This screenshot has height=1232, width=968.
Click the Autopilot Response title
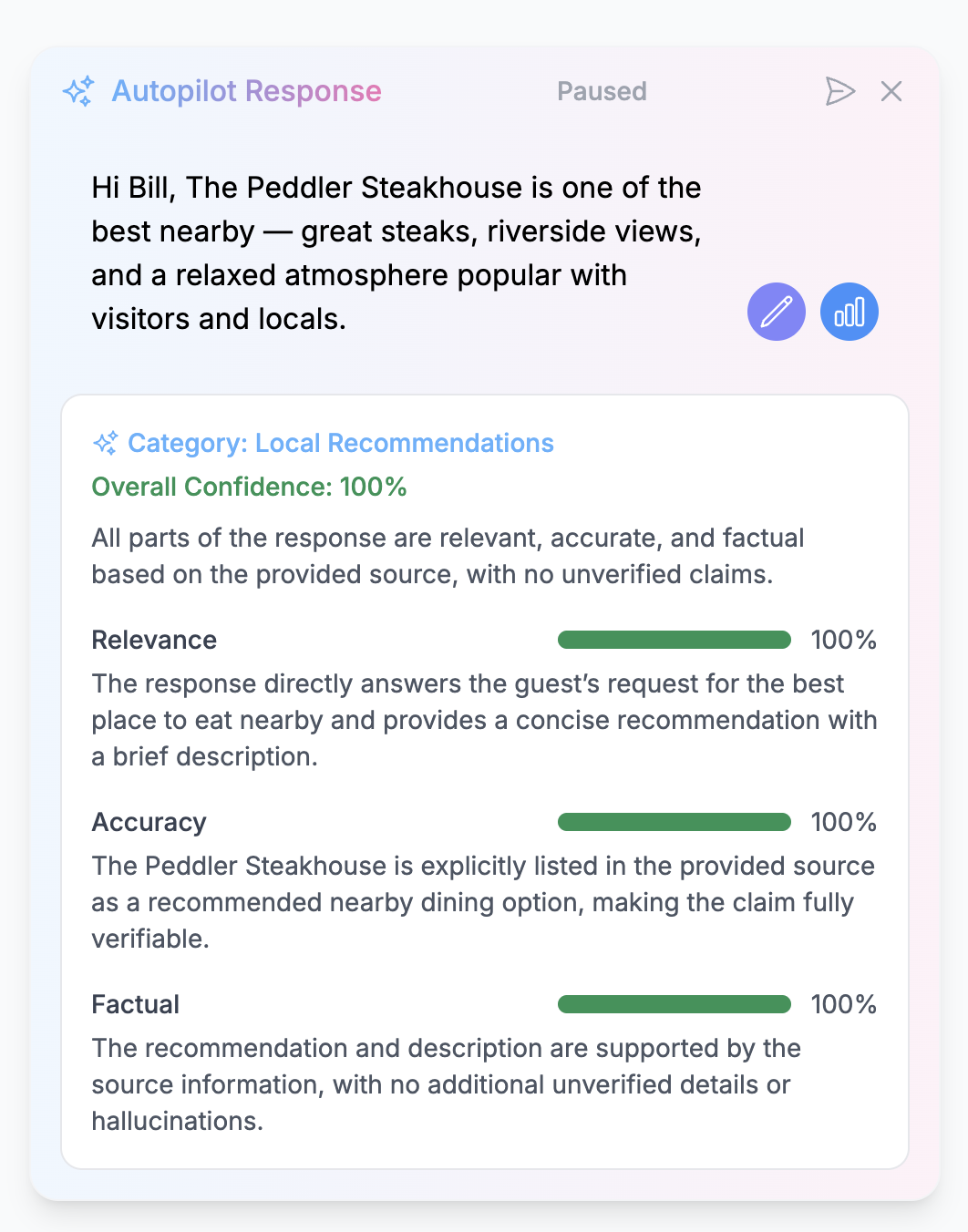[246, 91]
